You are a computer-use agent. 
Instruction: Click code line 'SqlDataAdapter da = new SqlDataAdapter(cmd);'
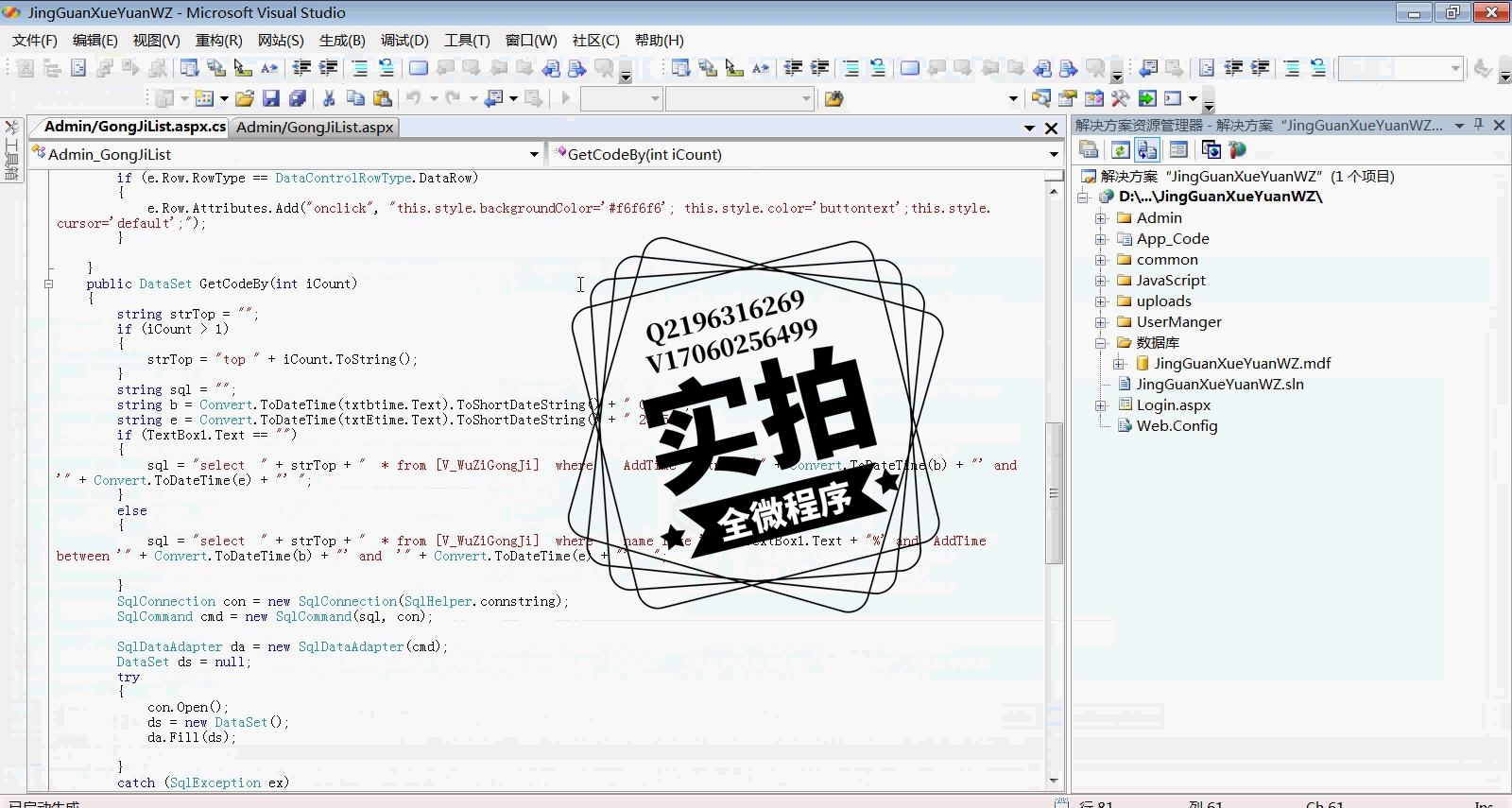[x=282, y=647]
